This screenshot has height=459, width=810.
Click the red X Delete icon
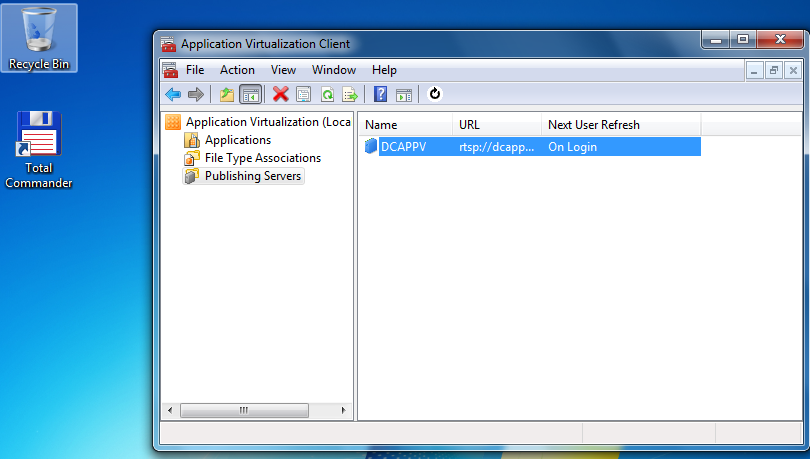point(281,94)
